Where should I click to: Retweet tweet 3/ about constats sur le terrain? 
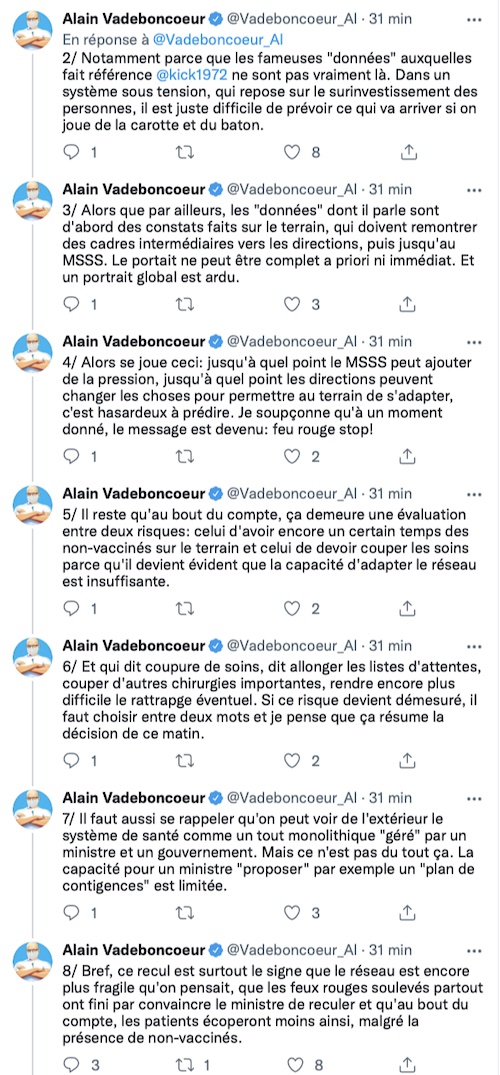184,304
